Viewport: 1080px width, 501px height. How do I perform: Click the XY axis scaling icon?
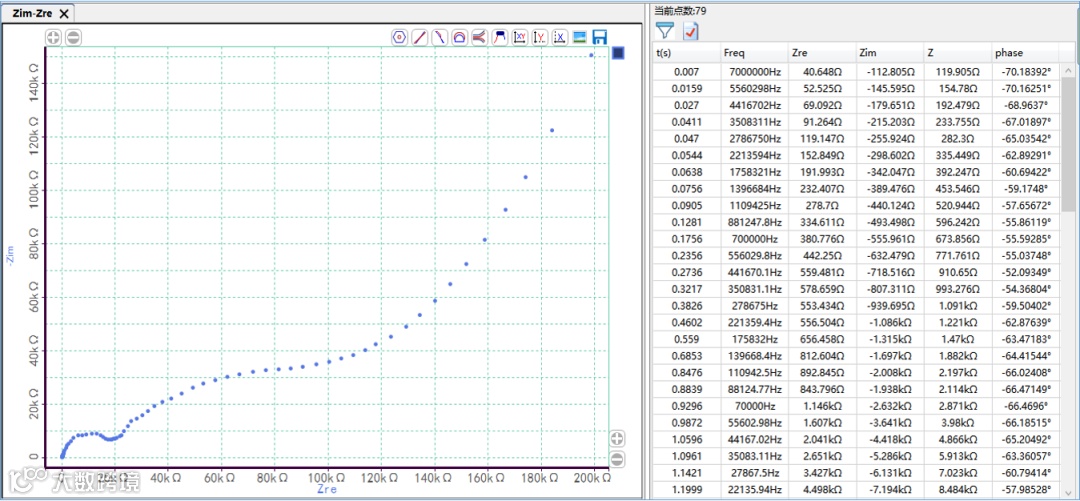coord(520,37)
